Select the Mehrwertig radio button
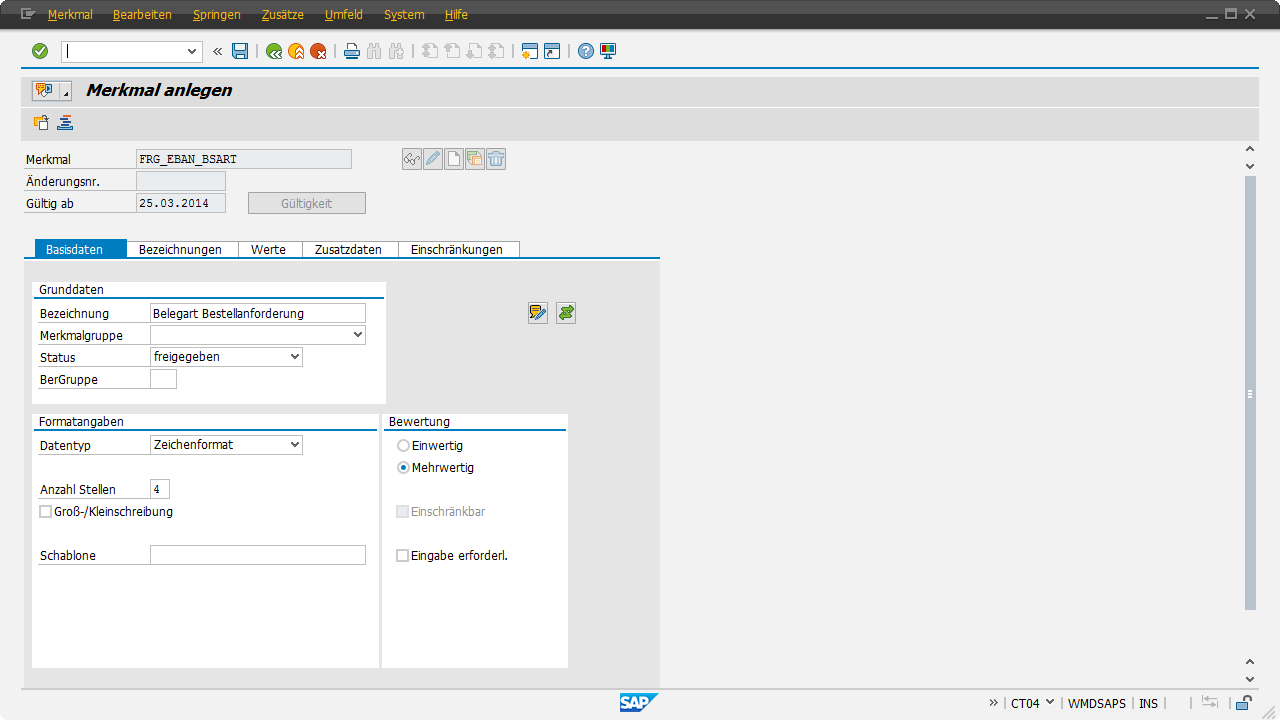The width and height of the screenshot is (1280, 720). point(404,468)
